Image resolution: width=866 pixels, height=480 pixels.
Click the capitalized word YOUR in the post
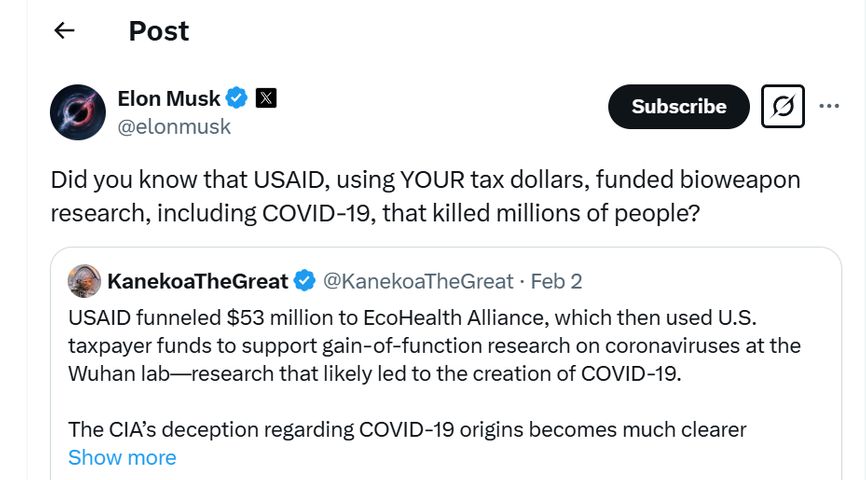coord(434,181)
